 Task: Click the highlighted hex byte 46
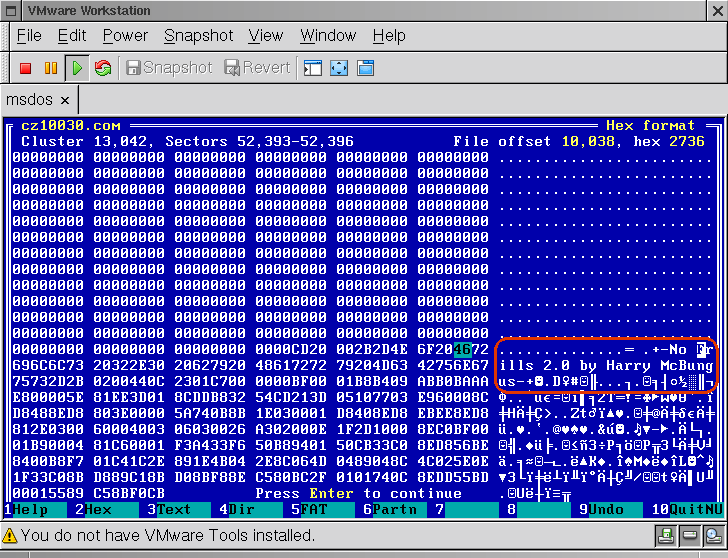(462, 349)
